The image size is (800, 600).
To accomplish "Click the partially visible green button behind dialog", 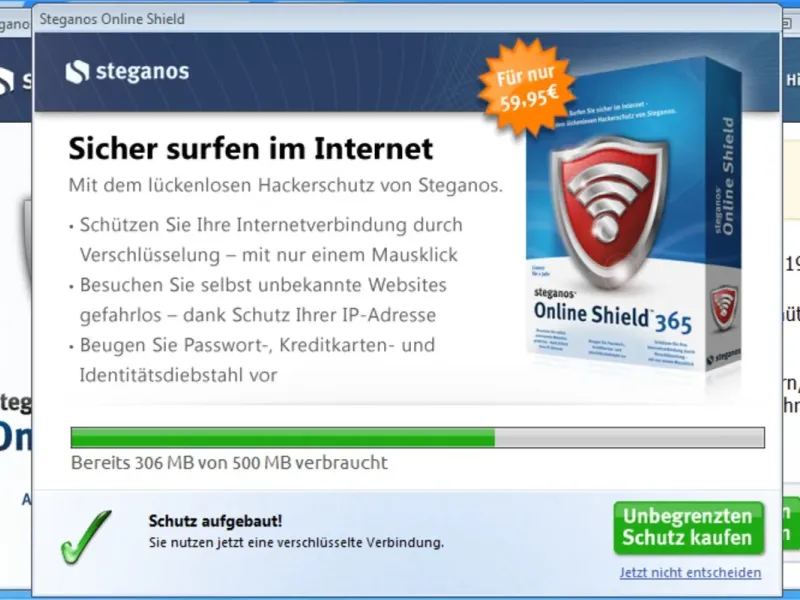I will click(791, 524).
